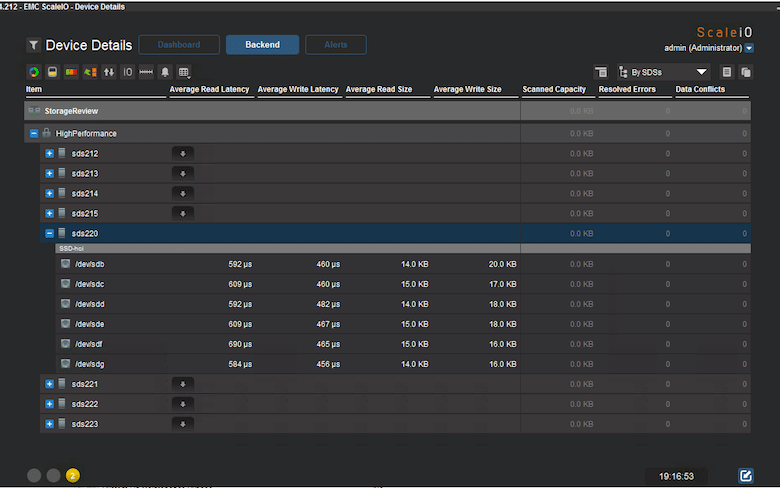Image resolution: width=780 pixels, height=488 pixels.
Task: Click the down-arrow button in sds212 row
Action: coord(183,154)
